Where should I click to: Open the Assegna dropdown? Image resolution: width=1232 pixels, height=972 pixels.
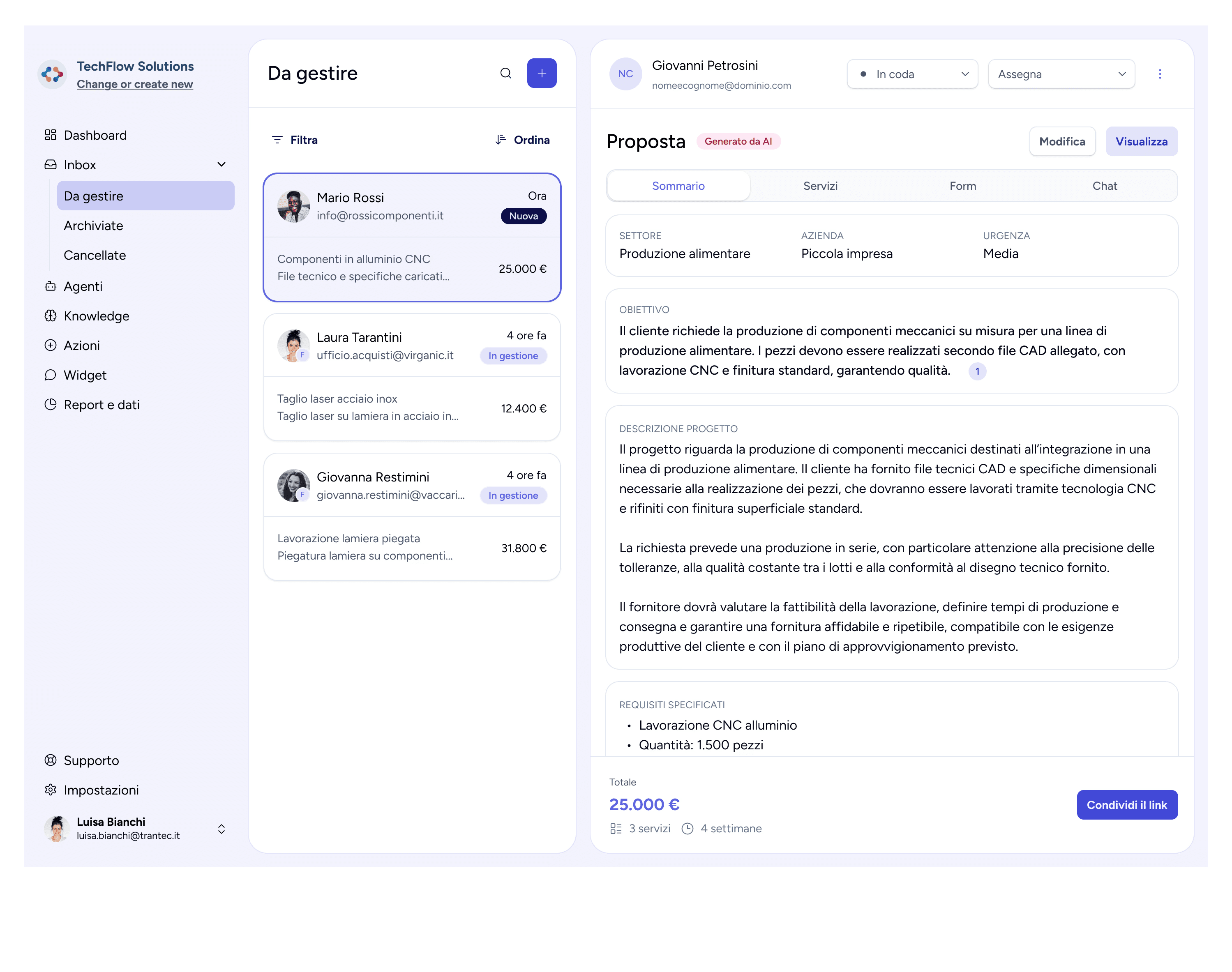pos(1061,74)
